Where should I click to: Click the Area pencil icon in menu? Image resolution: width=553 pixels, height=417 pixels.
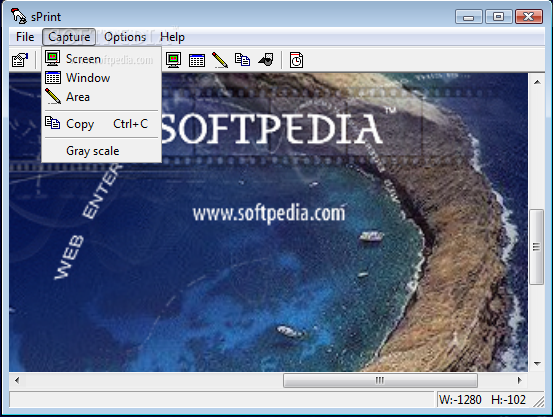point(53,96)
